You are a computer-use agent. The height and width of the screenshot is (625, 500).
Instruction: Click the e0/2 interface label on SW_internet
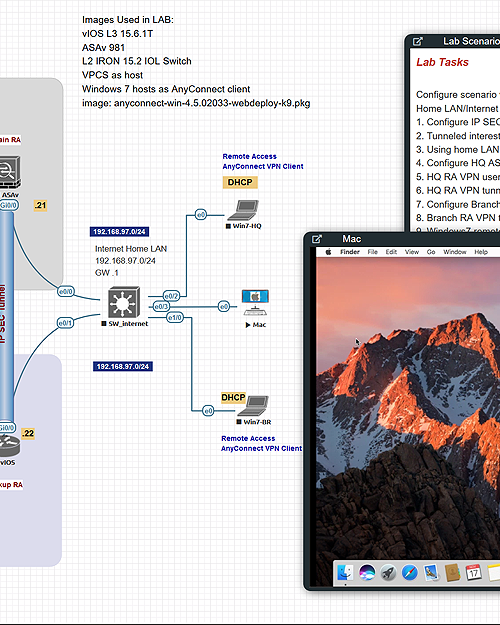tap(171, 296)
